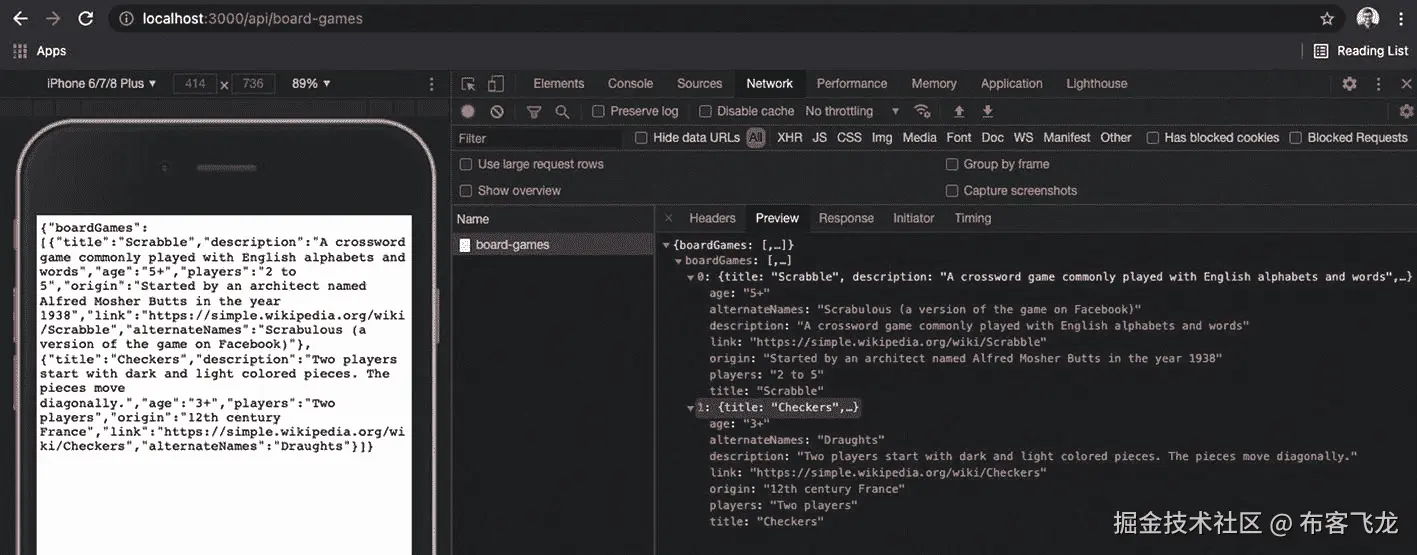Viewport: 1417px width, 555px height.
Task: Bookmark this page with the star icon
Action: point(1327,19)
